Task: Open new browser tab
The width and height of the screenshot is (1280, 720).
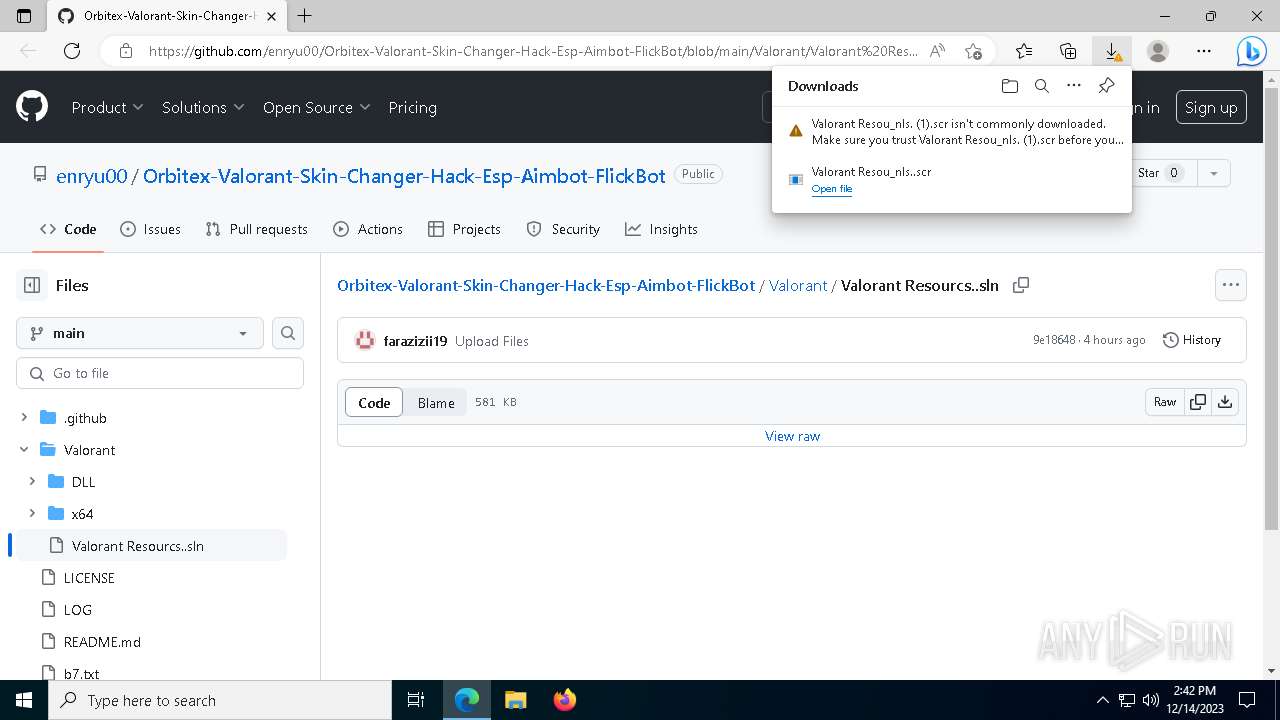Action: (305, 16)
